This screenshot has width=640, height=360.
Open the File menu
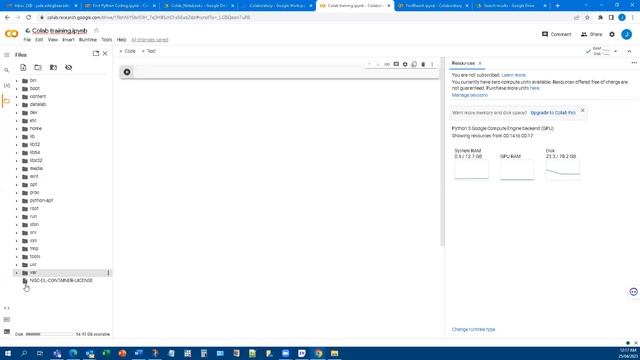27,40
